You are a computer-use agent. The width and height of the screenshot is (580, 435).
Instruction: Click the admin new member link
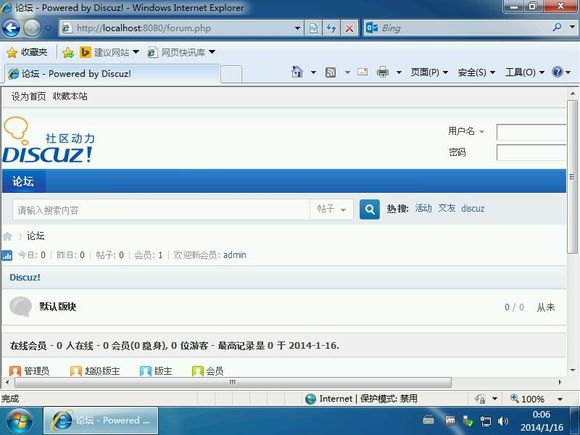pos(235,255)
